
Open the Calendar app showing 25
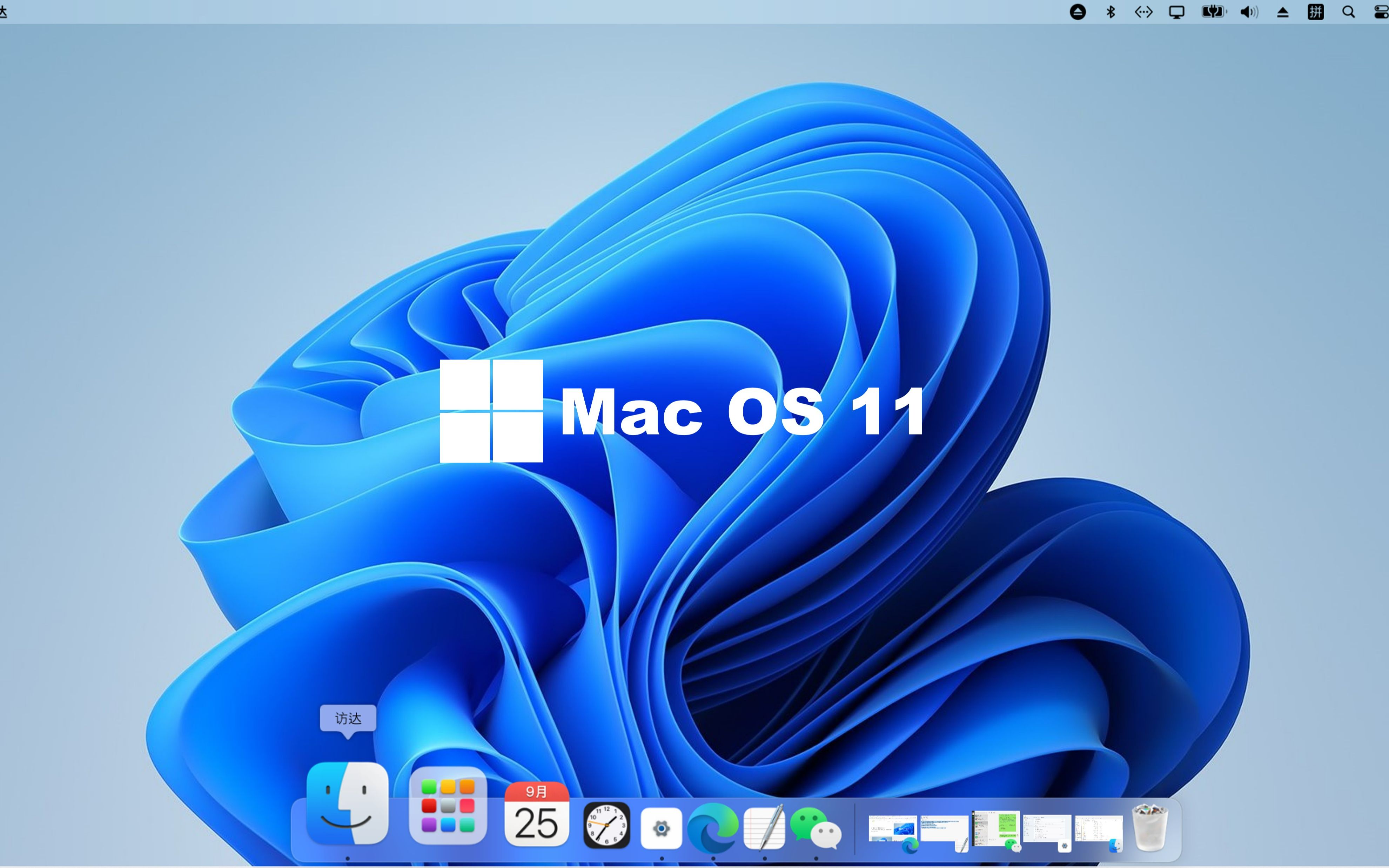537,813
